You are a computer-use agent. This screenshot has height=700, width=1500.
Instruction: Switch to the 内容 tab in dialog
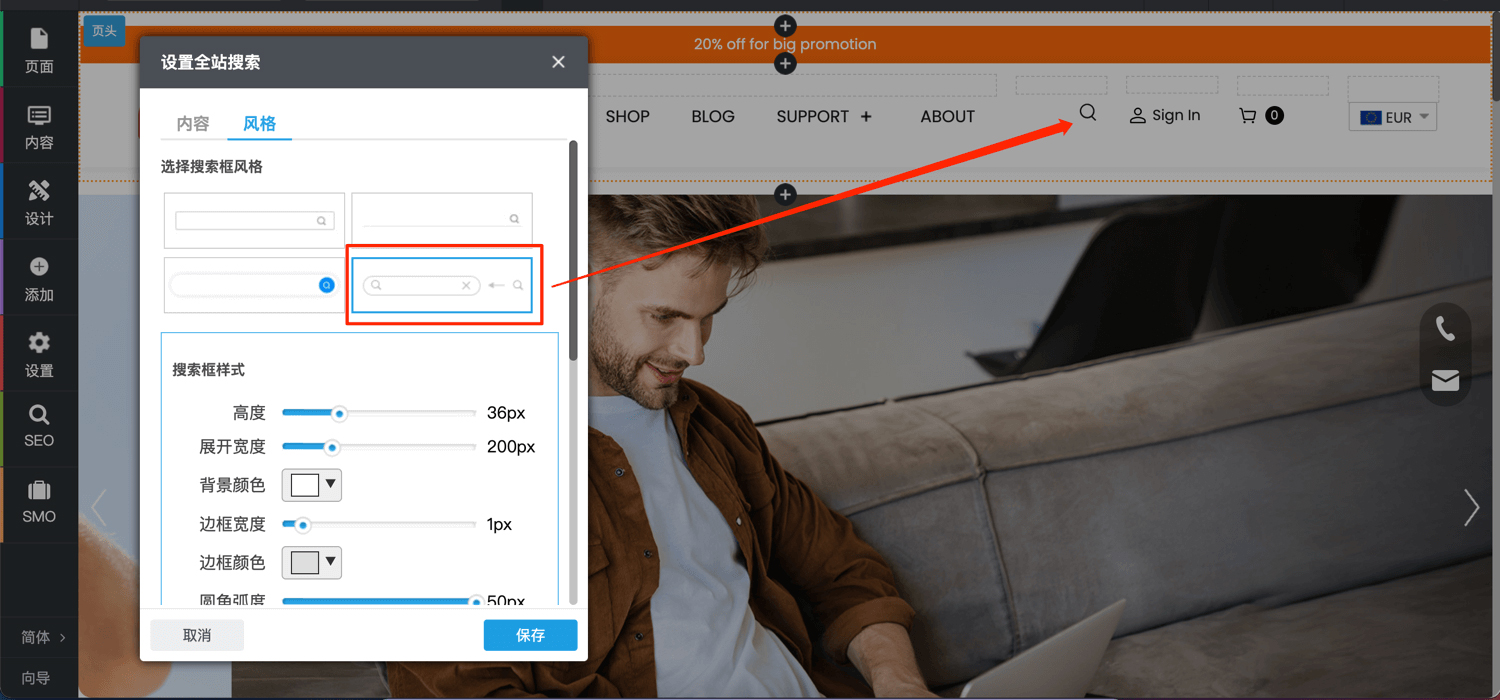point(193,124)
